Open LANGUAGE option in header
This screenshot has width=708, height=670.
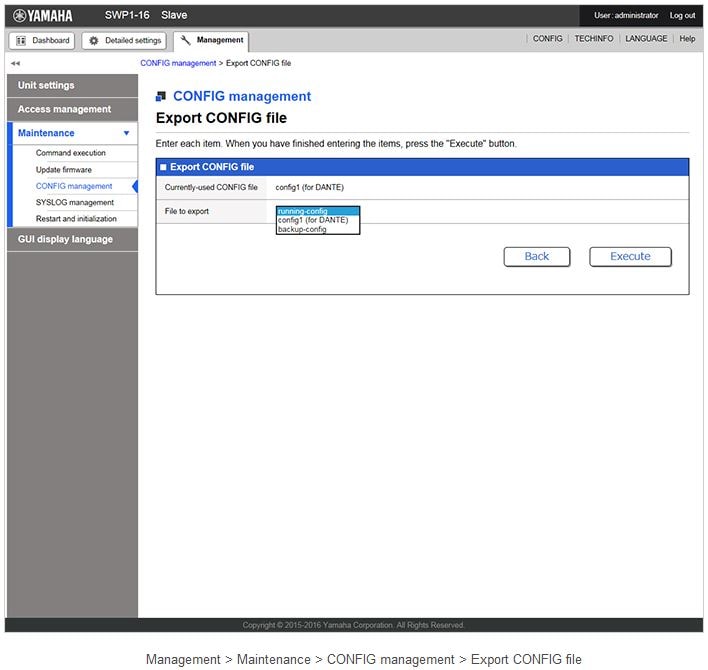coord(646,39)
